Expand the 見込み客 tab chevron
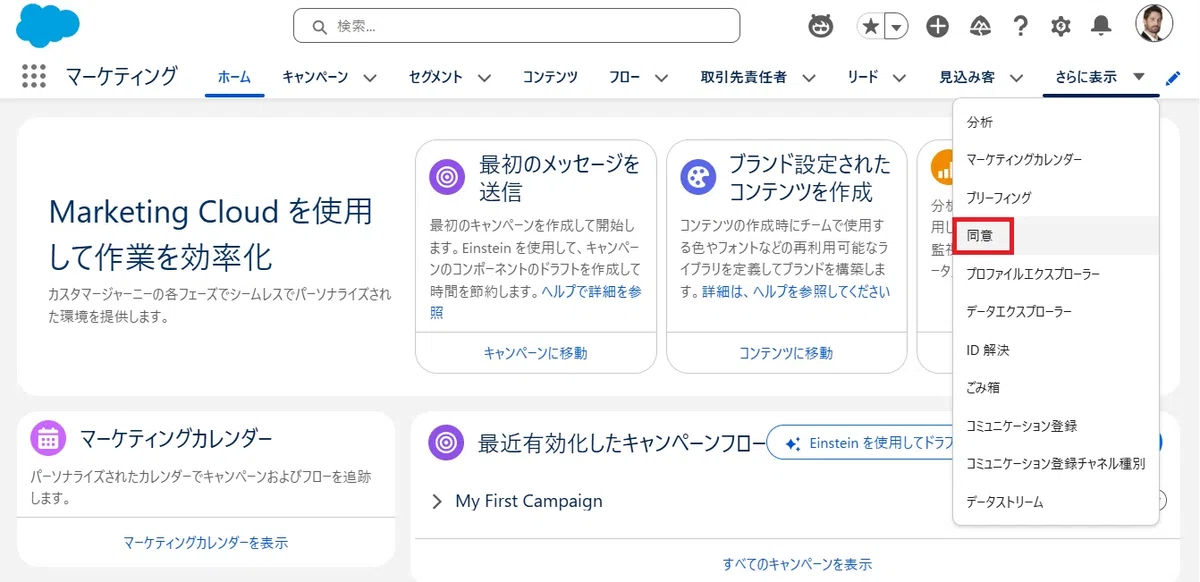The width and height of the screenshot is (1200, 582). 1016,77
